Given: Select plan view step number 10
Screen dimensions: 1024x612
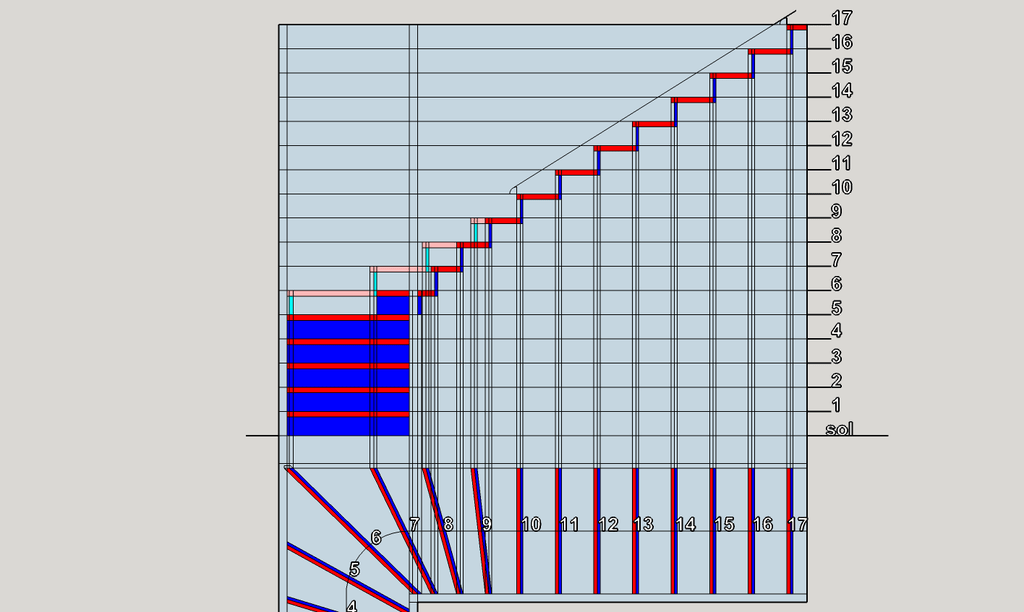Looking at the screenshot, I should click(531, 524).
